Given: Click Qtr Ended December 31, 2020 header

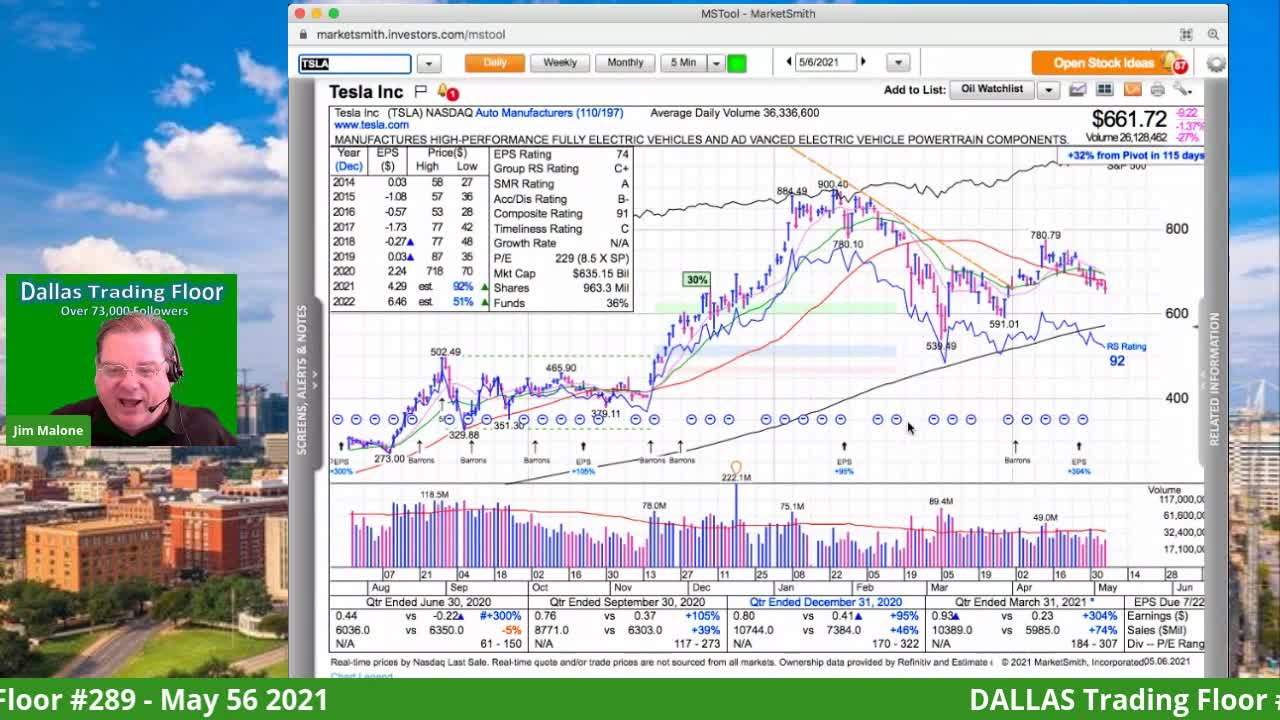Looking at the screenshot, I should click(825, 602).
